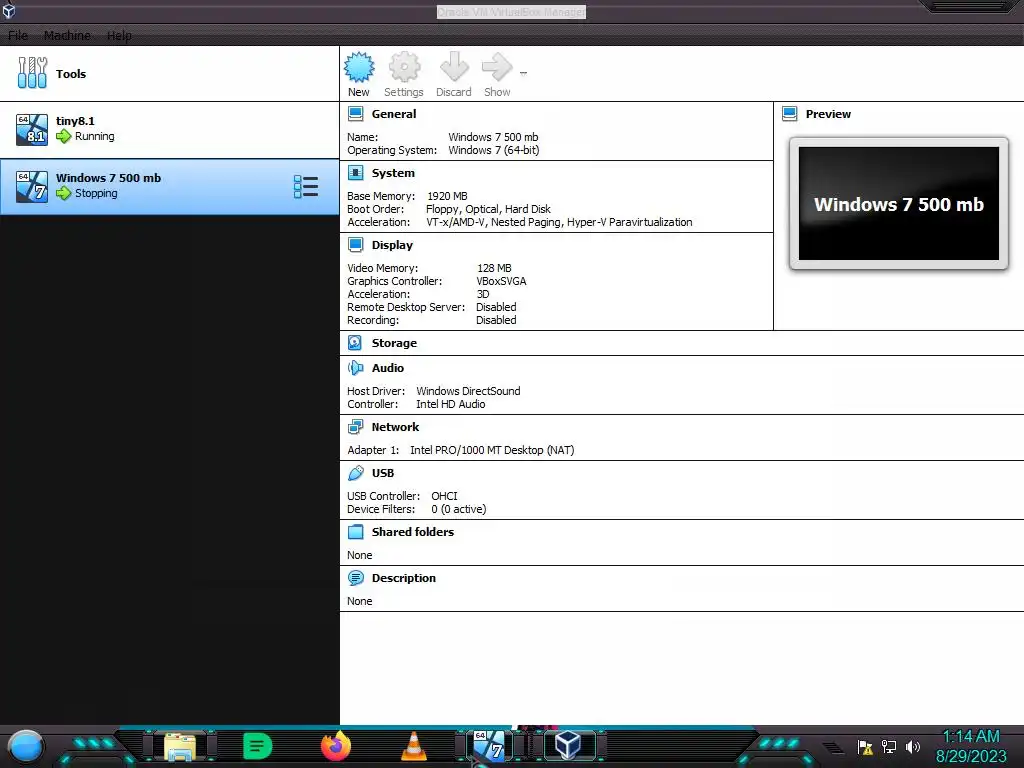The height and width of the screenshot is (768, 1024).
Task: Open the dropdown arrow next to Show
Action: (x=523, y=73)
